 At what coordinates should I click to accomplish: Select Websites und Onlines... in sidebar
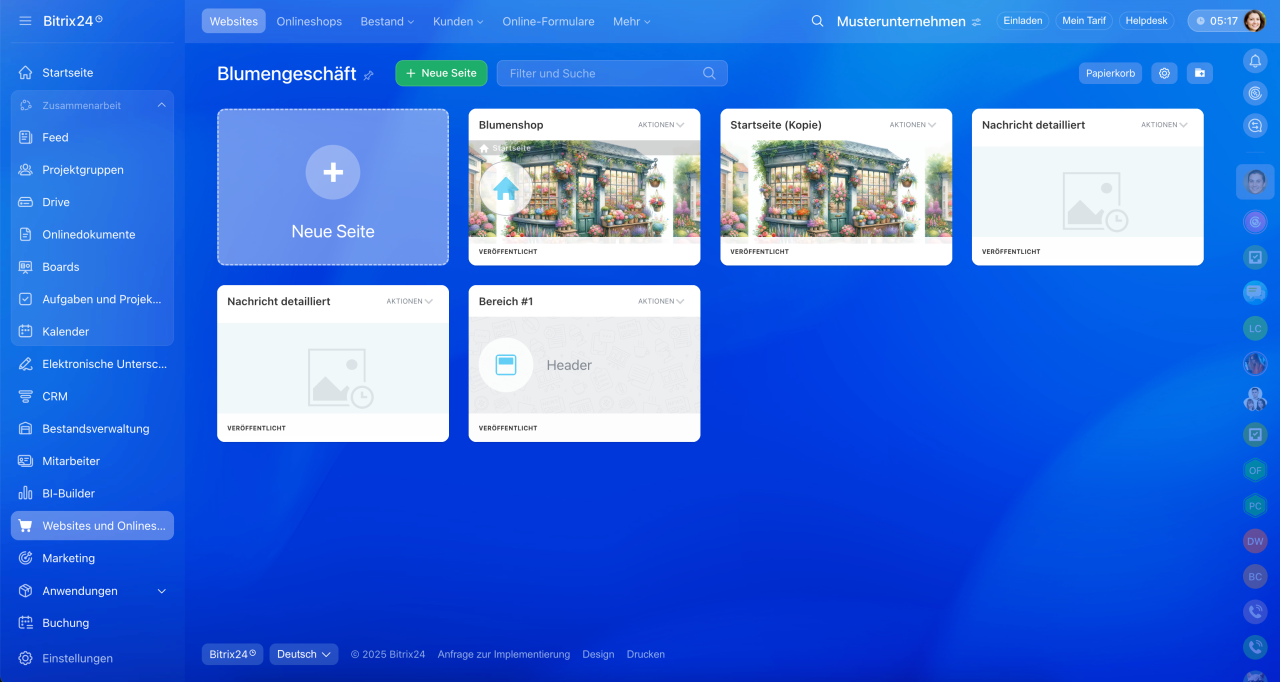coord(92,526)
